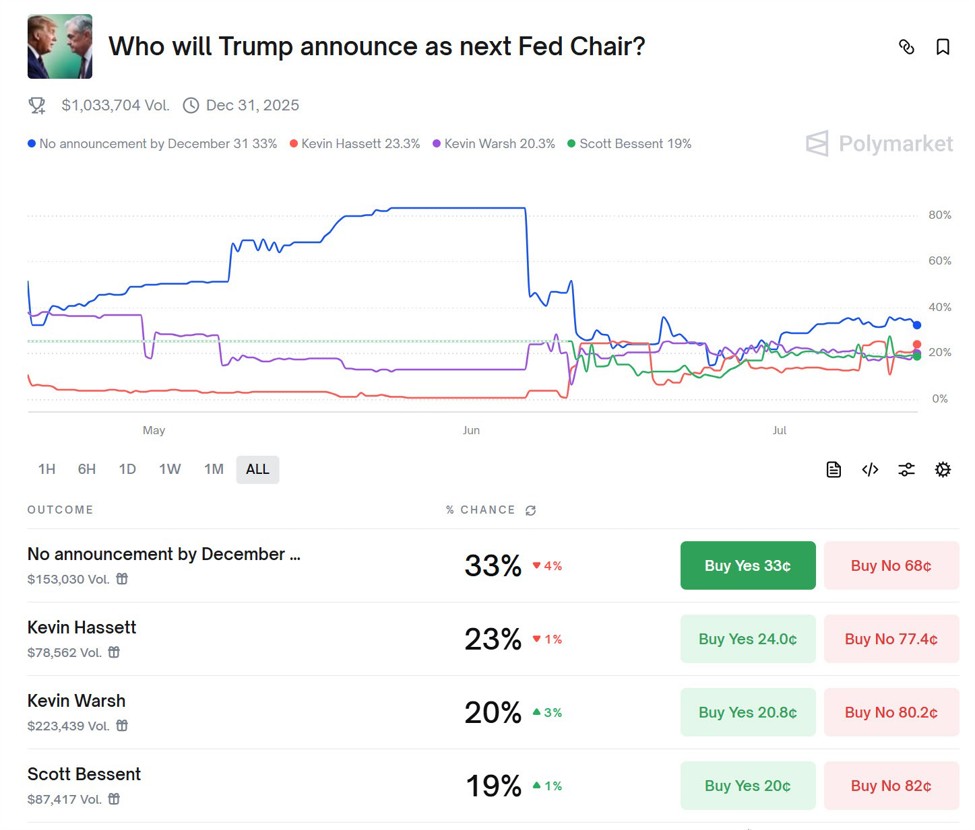This screenshot has height=830, width=975.
Task: Open the document rules icon
Action: (834, 470)
